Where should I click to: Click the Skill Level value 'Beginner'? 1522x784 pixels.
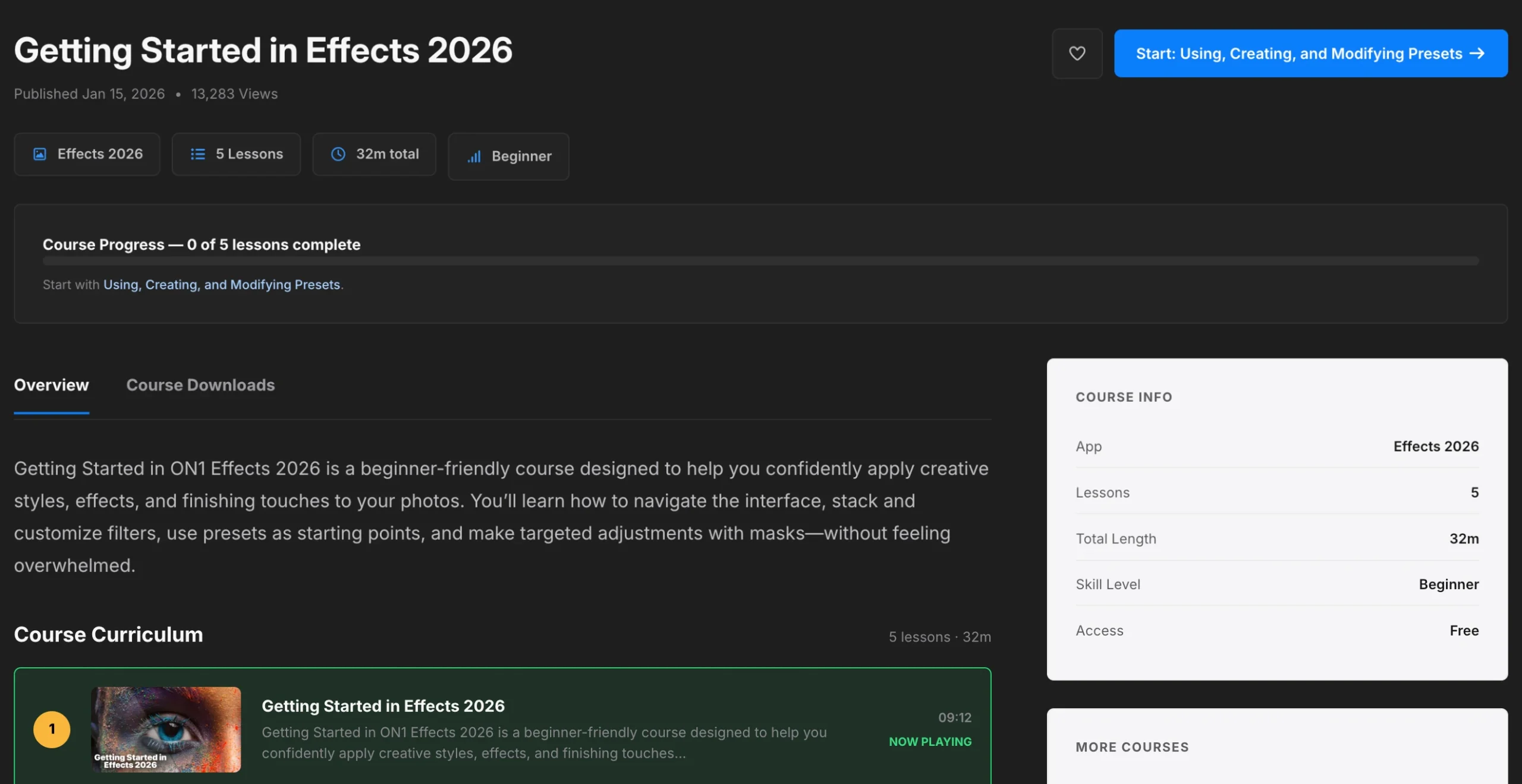[1449, 584]
